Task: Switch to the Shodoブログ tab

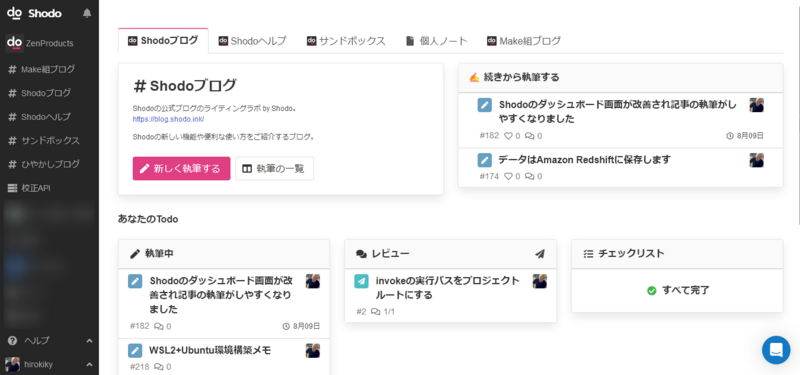Action: pyautogui.click(x=163, y=41)
